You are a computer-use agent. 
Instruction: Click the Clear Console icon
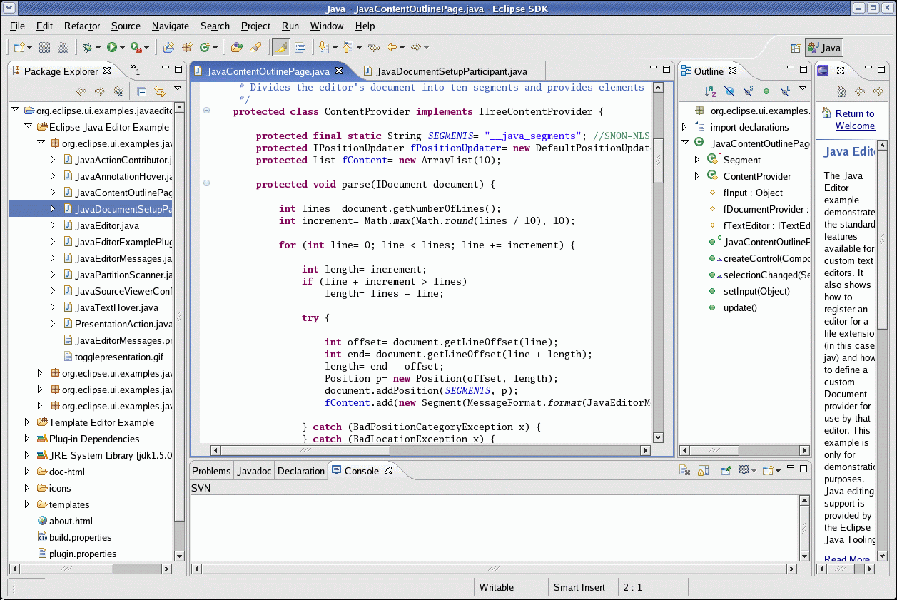coord(684,470)
